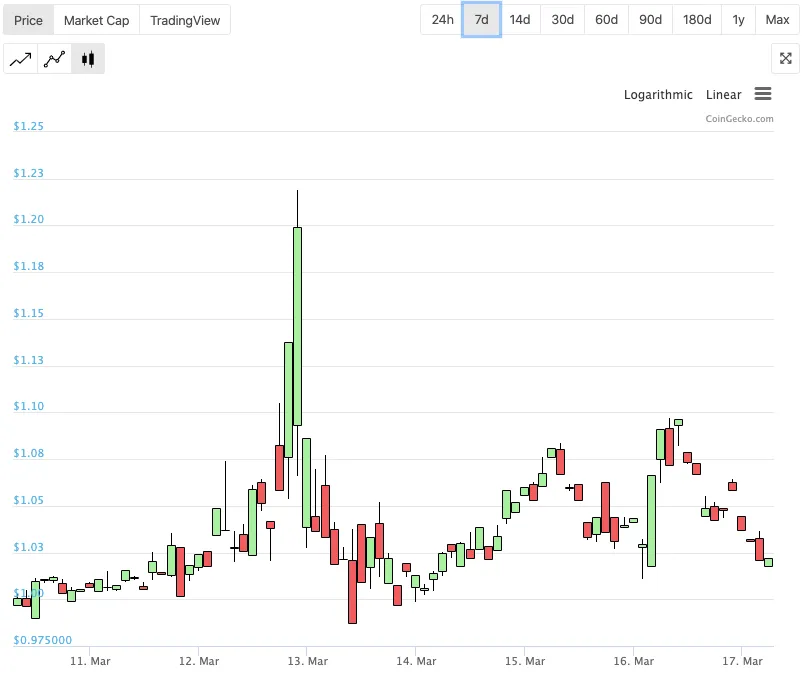The height and width of the screenshot is (677, 804).
Task: Select the 7d time range
Action: (x=481, y=19)
